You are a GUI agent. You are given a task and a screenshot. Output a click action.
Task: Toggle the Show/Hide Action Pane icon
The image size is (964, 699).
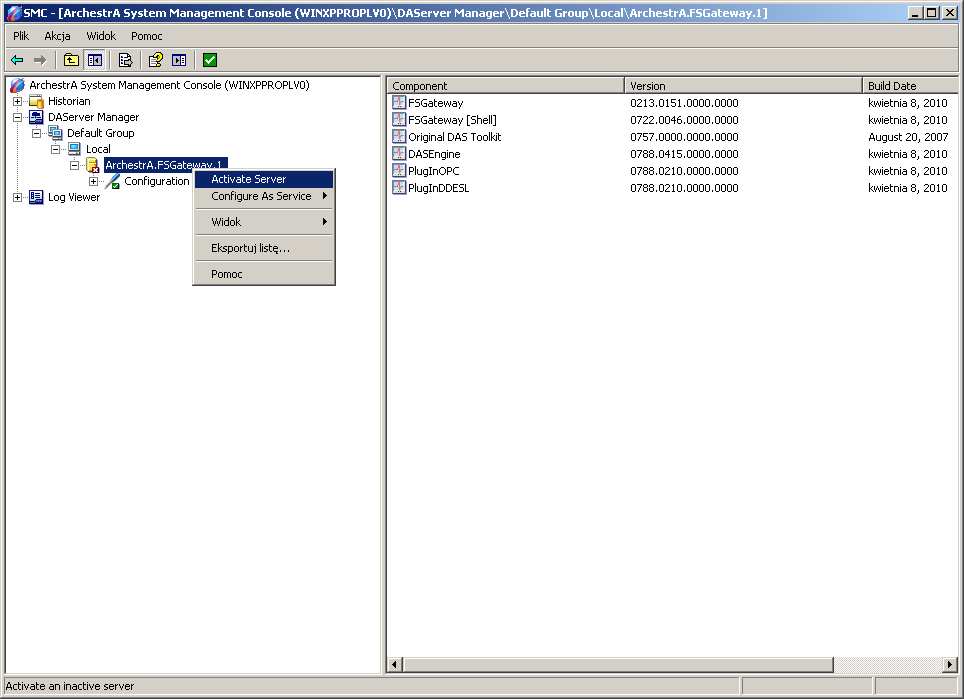click(179, 60)
